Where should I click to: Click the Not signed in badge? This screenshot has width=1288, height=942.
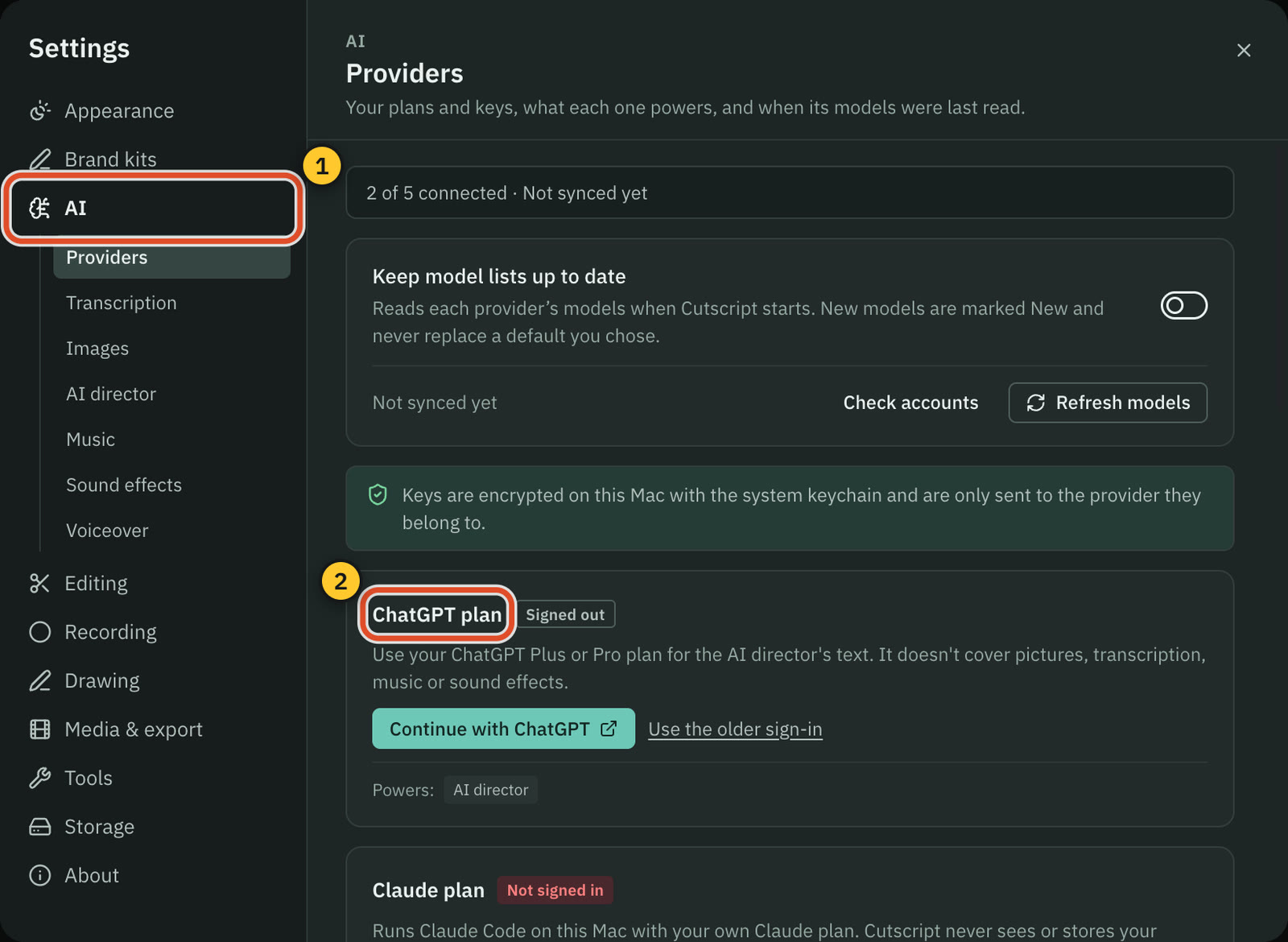[555, 890]
